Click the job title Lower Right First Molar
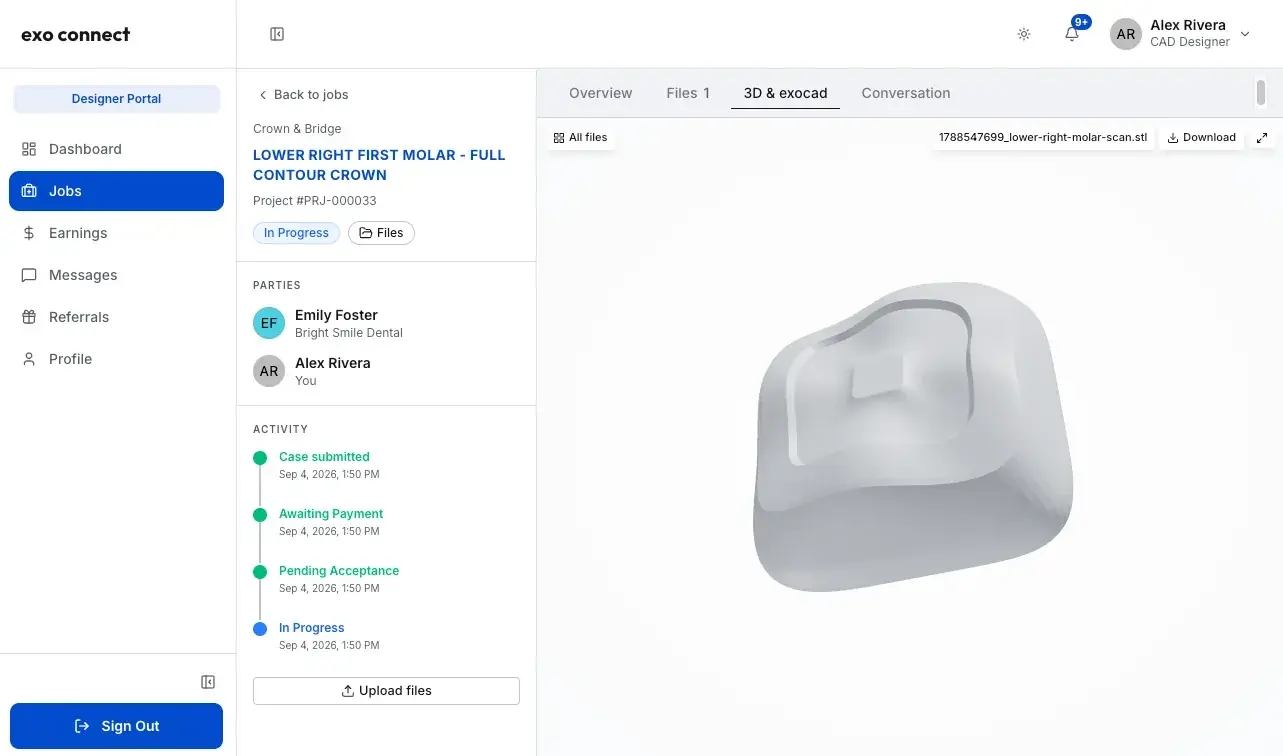 (379, 165)
